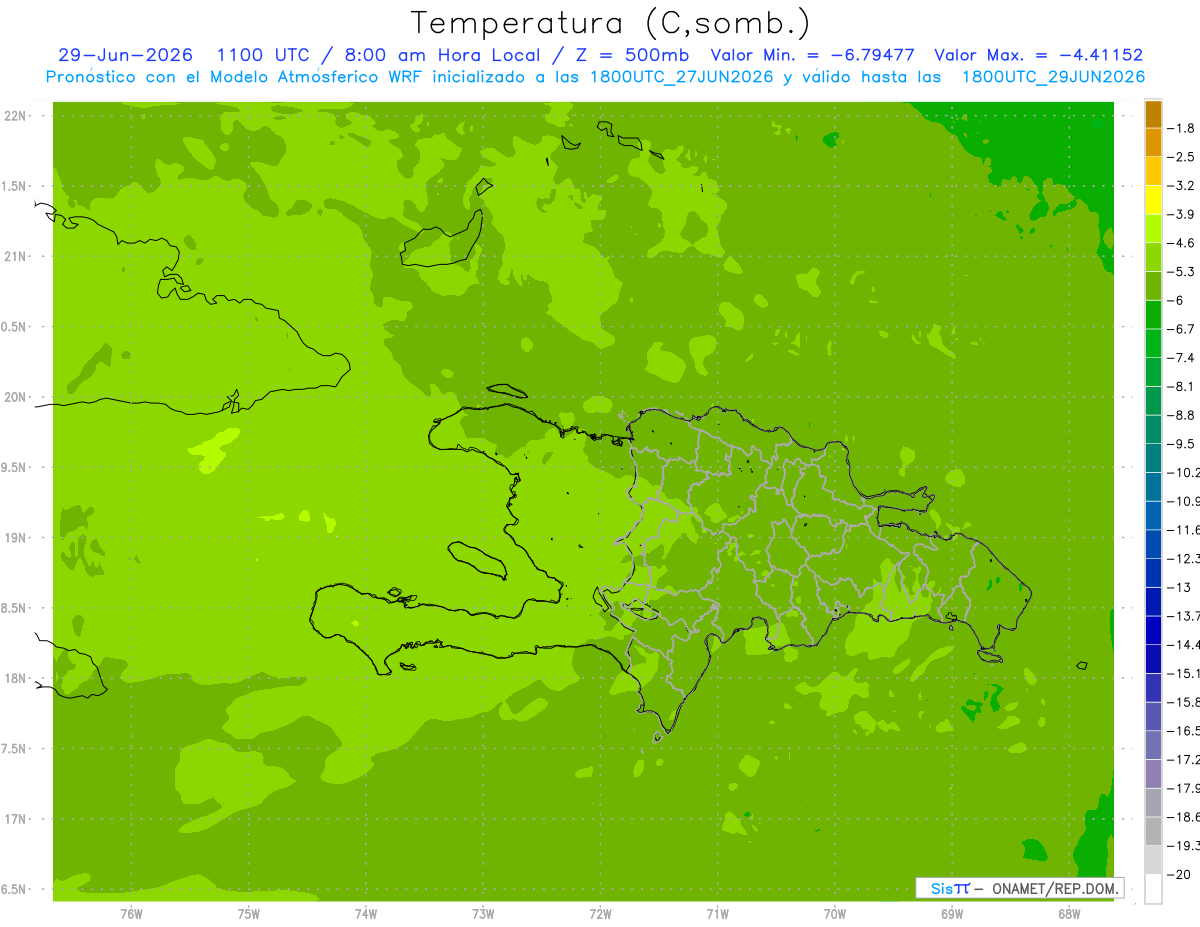Click the '-3.9' colorbar label
The height and width of the screenshot is (927, 1200).
1181,214
